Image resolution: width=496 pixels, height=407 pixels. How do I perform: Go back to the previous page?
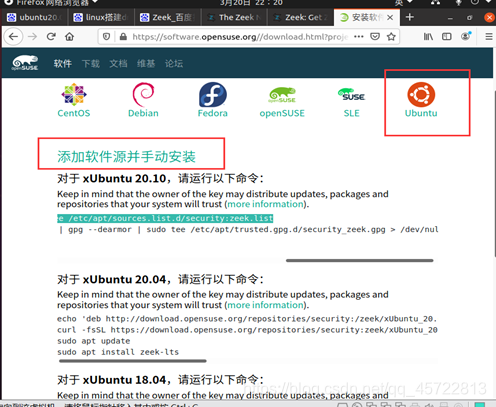coord(13,36)
